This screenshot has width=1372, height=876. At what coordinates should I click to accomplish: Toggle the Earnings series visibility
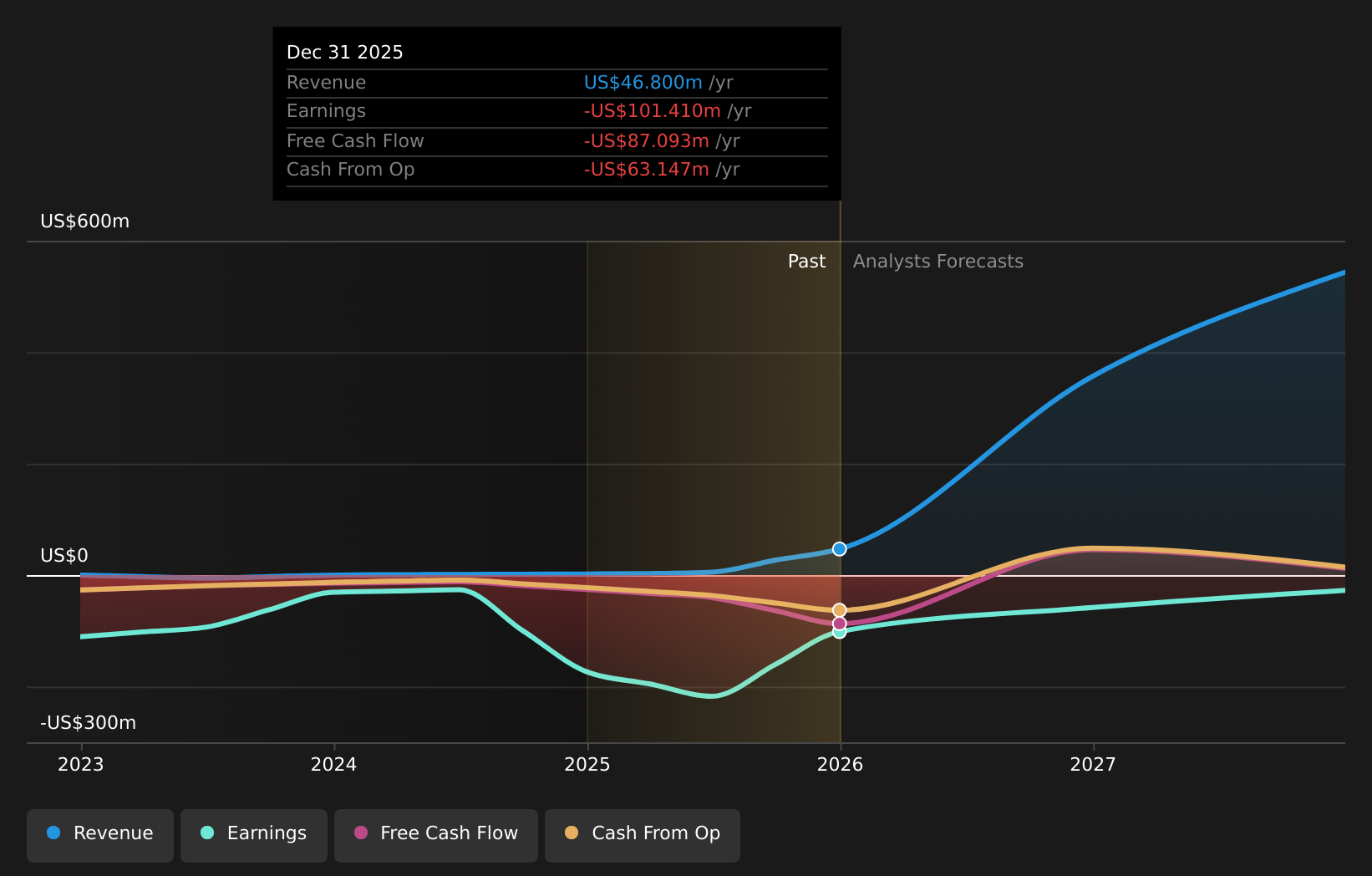point(253,833)
